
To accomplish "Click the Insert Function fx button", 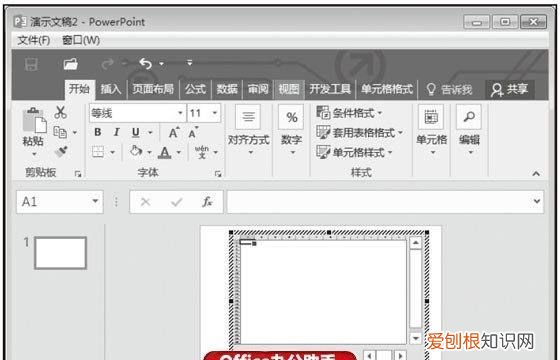I will 207,202.
